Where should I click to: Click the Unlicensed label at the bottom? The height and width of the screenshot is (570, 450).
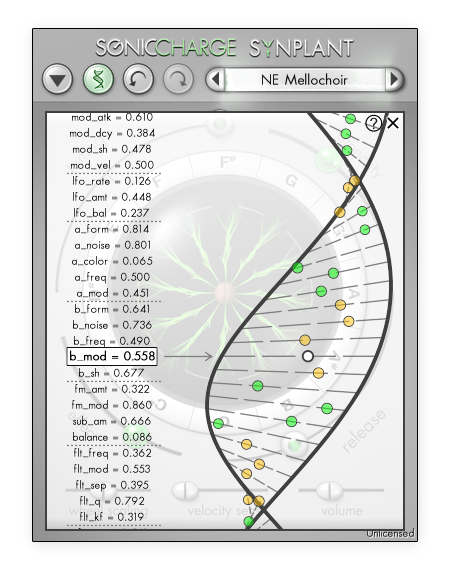coord(390,533)
